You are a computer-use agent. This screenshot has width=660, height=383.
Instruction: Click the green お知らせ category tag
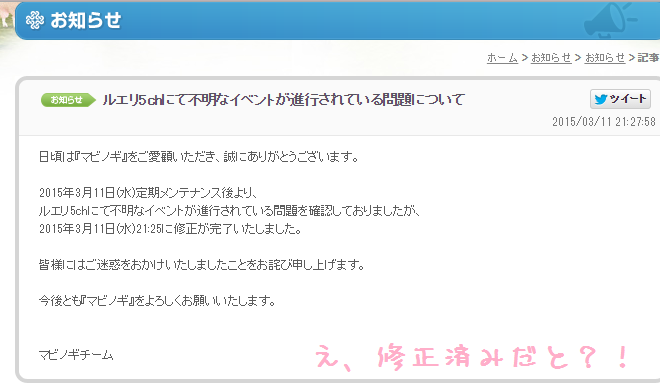coord(67,100)
